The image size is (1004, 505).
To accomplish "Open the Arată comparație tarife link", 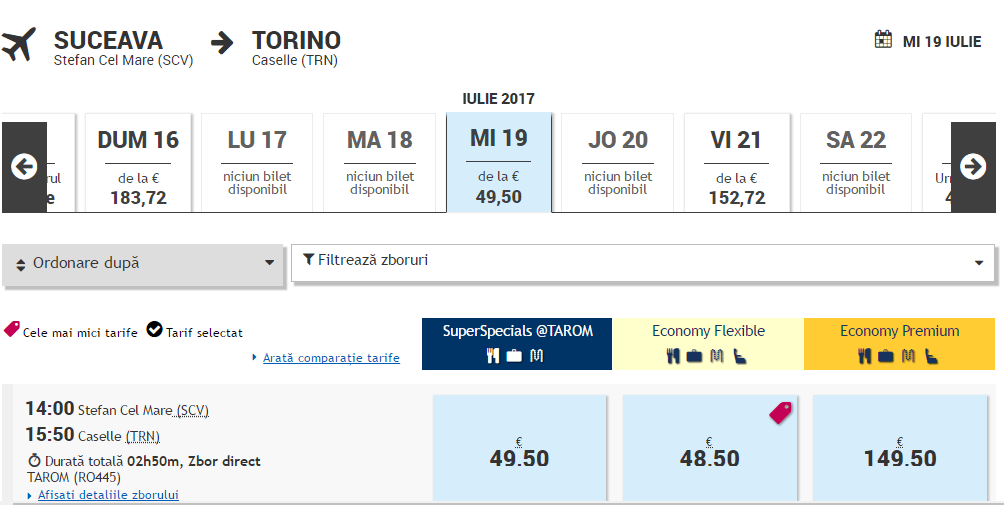I will point(331,358).
